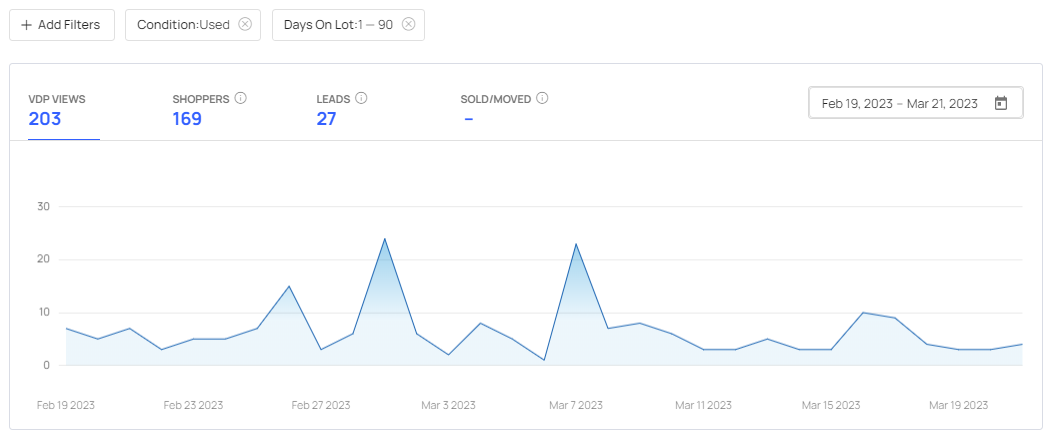
Task: Click the Mar 11 2023 x-axis label
Action: [703, 405]
